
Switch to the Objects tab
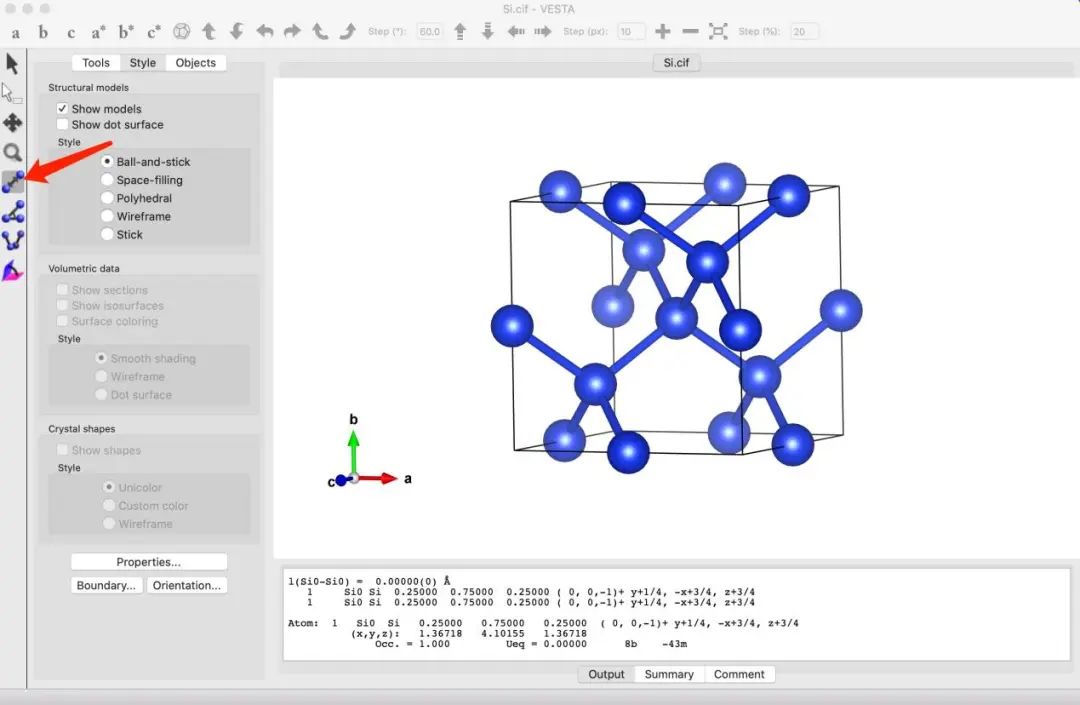point(196,63)
